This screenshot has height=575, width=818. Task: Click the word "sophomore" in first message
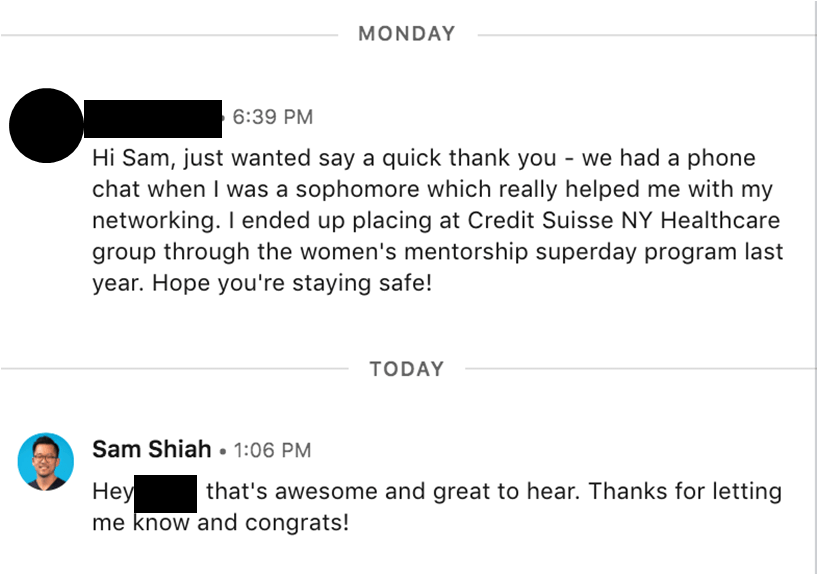click(357, 189)
